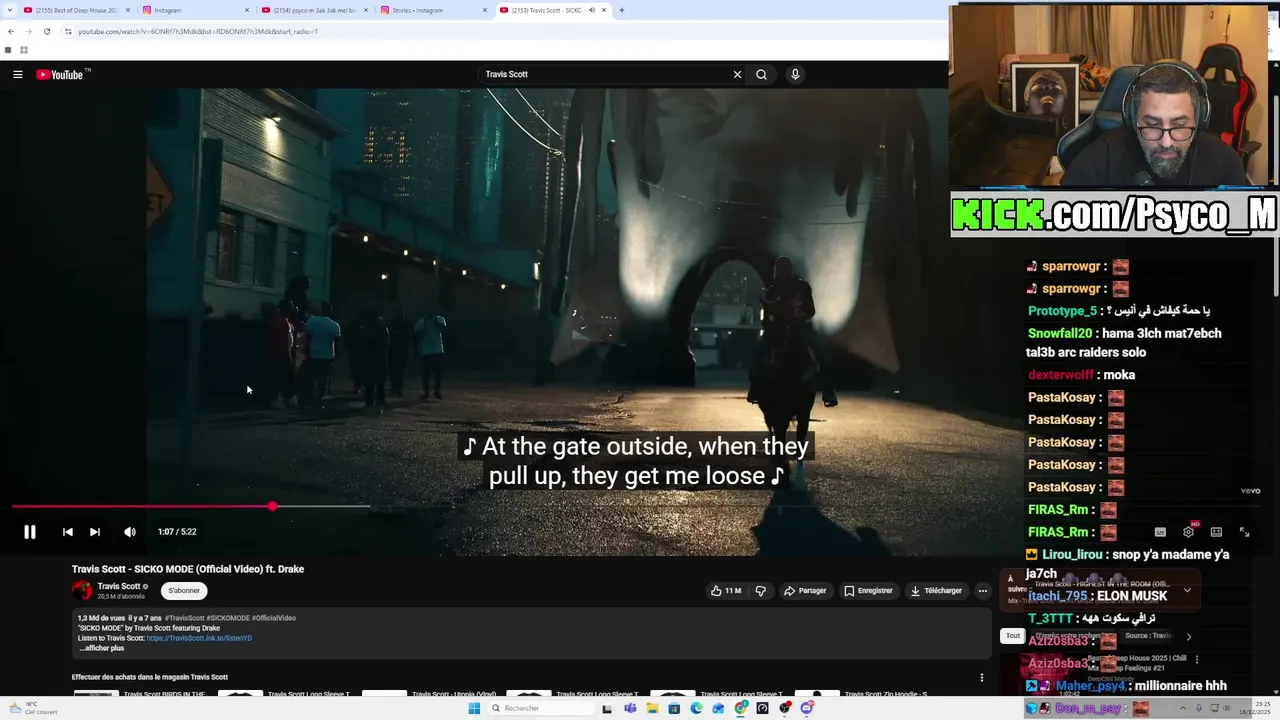Viewport: 1280px width, 720px height.
Task: Open the tray microphone icon
Action: [x=1199, y=708]
